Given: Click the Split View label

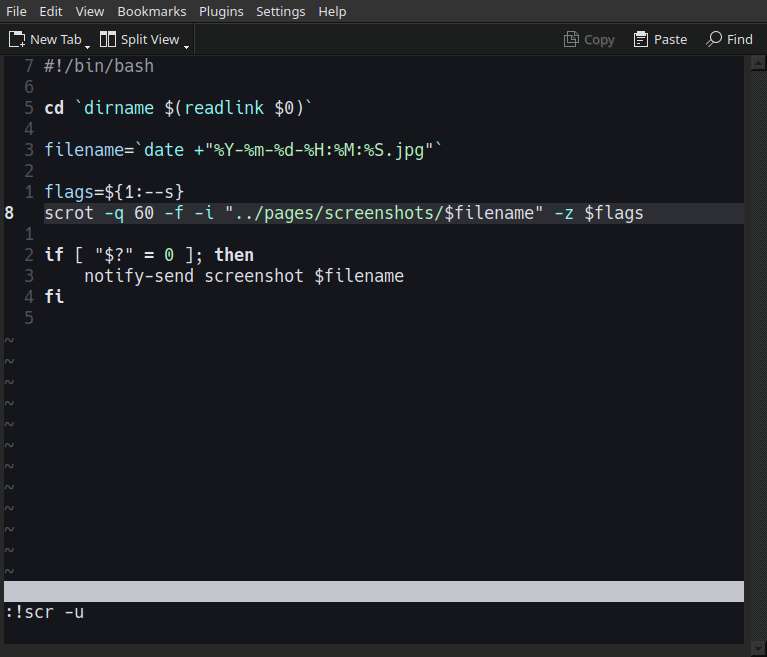Looking at the screenshot, I should pyautogui.click(x=150, y=39).
